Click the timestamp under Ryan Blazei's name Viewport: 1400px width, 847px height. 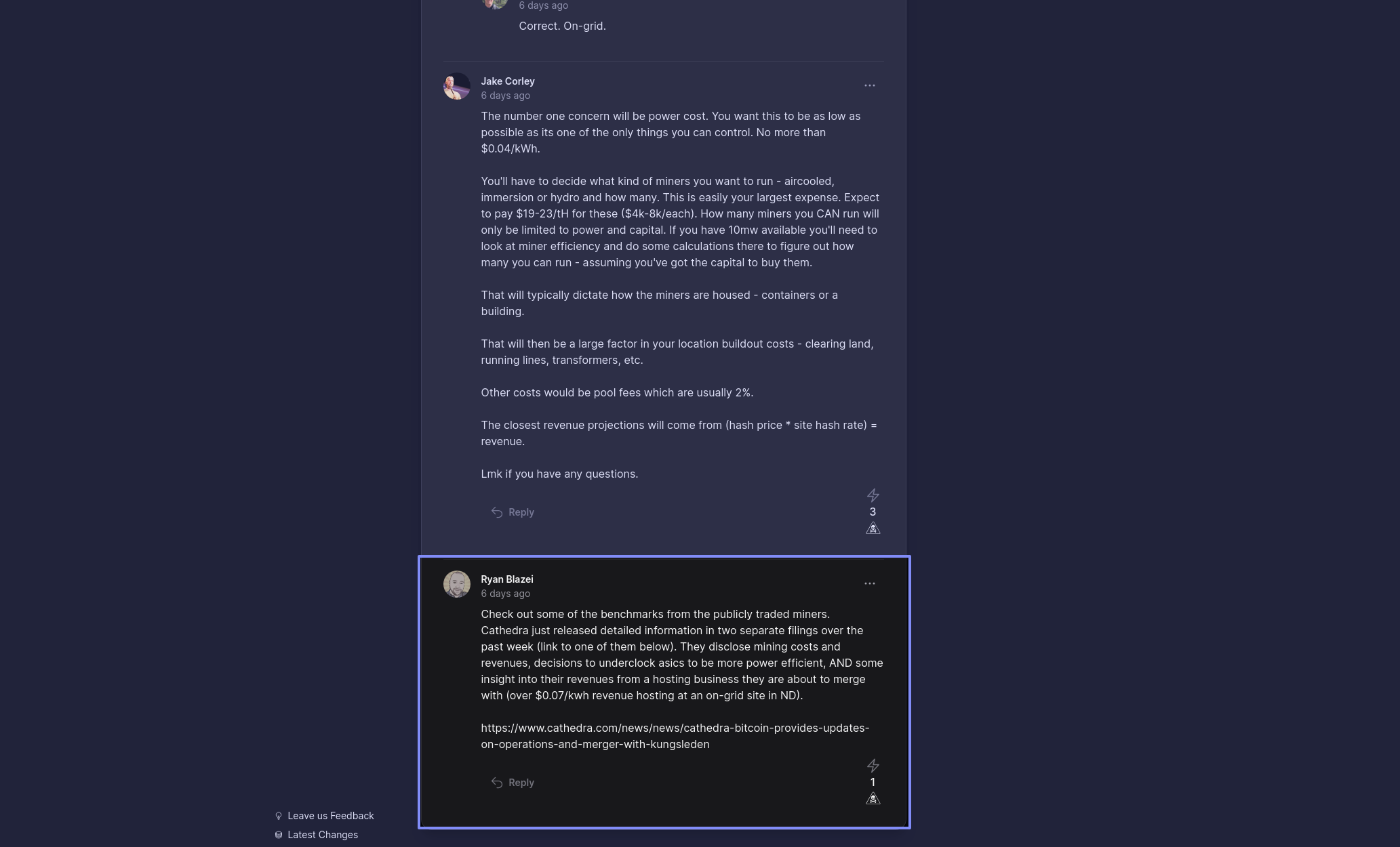pos(505,594)
